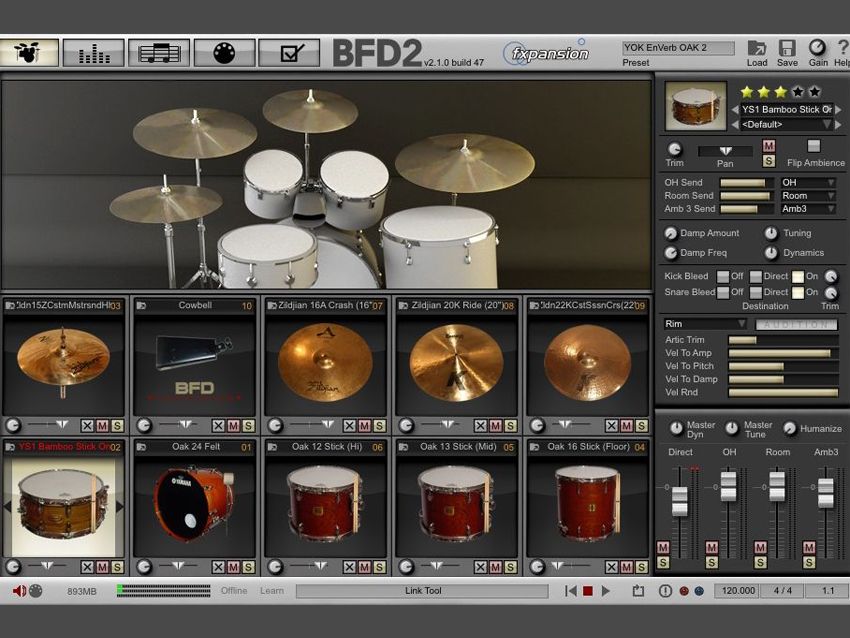Click the Master Tune knob
Image resolution: width=850 pixels, height=638 pixels.
tap(732, 428)
